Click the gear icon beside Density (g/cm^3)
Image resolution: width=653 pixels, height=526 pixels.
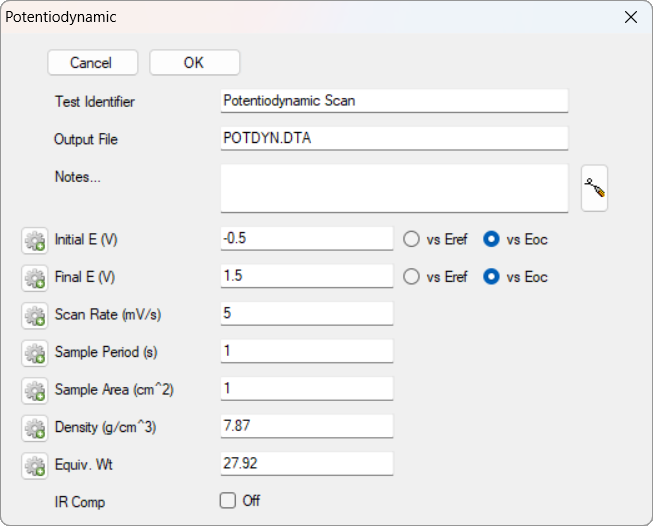point(35,428)
